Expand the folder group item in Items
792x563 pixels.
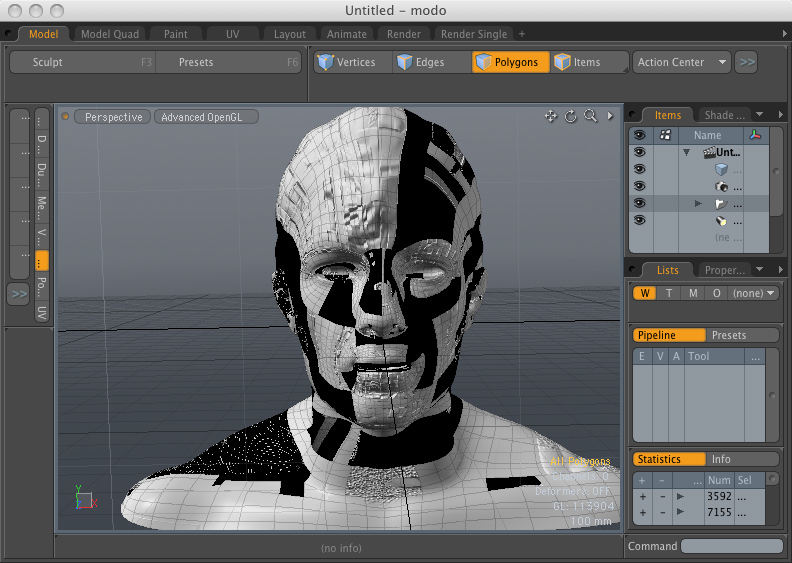click(698, 204)
